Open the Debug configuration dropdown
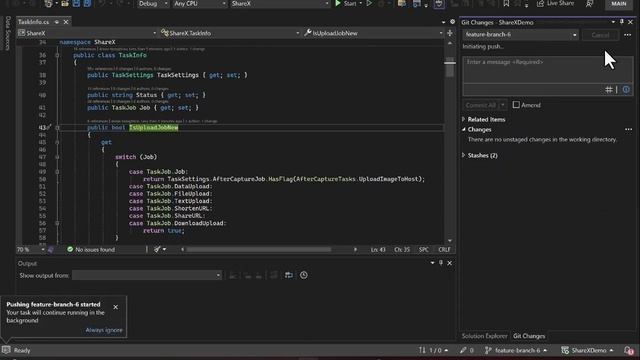Screen dimensions: 640x360 [153, 4]
